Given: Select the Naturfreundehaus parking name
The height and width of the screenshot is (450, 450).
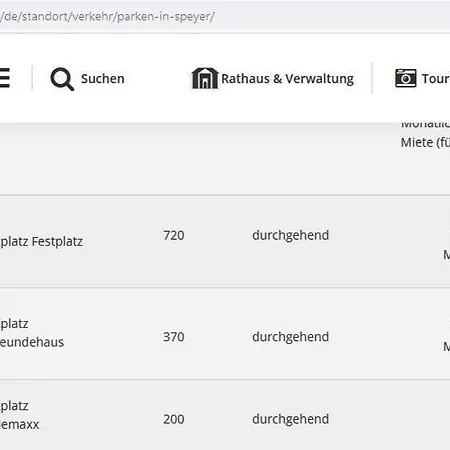Looking at the screenshot, I should 32,333.
